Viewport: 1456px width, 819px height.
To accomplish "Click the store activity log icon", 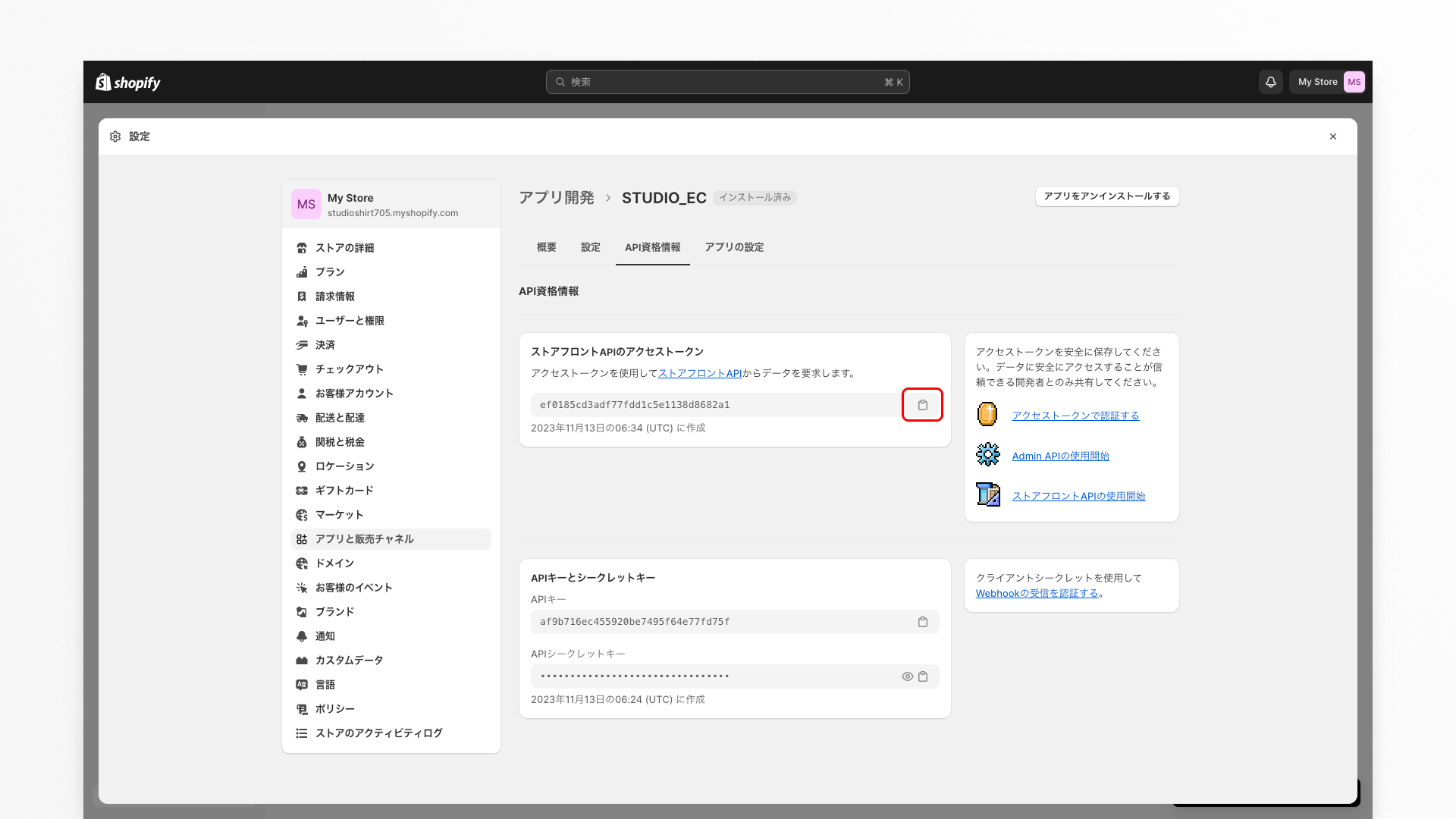I will (302, 733).
